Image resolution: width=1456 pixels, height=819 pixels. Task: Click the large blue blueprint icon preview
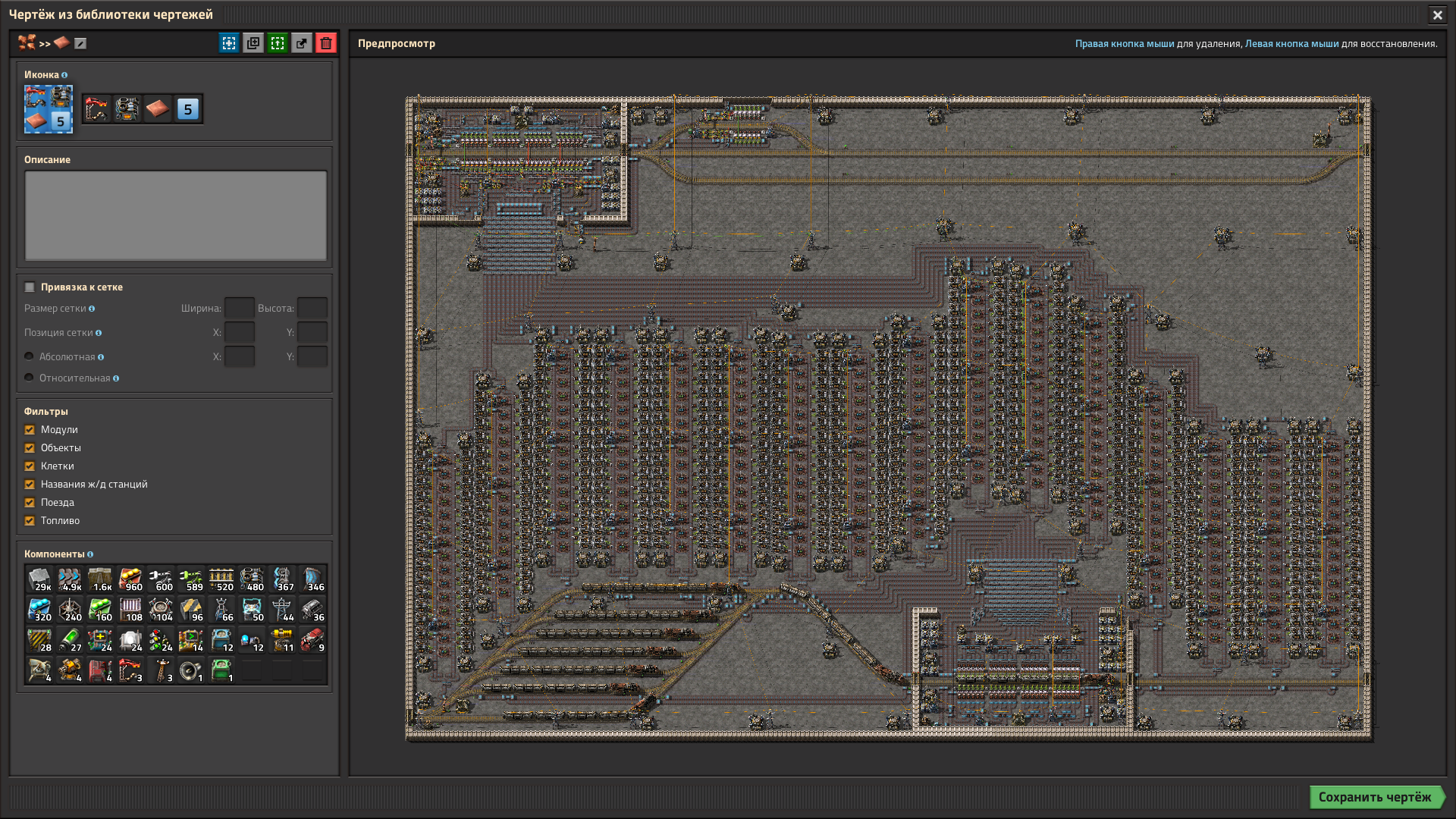(49, 108)
